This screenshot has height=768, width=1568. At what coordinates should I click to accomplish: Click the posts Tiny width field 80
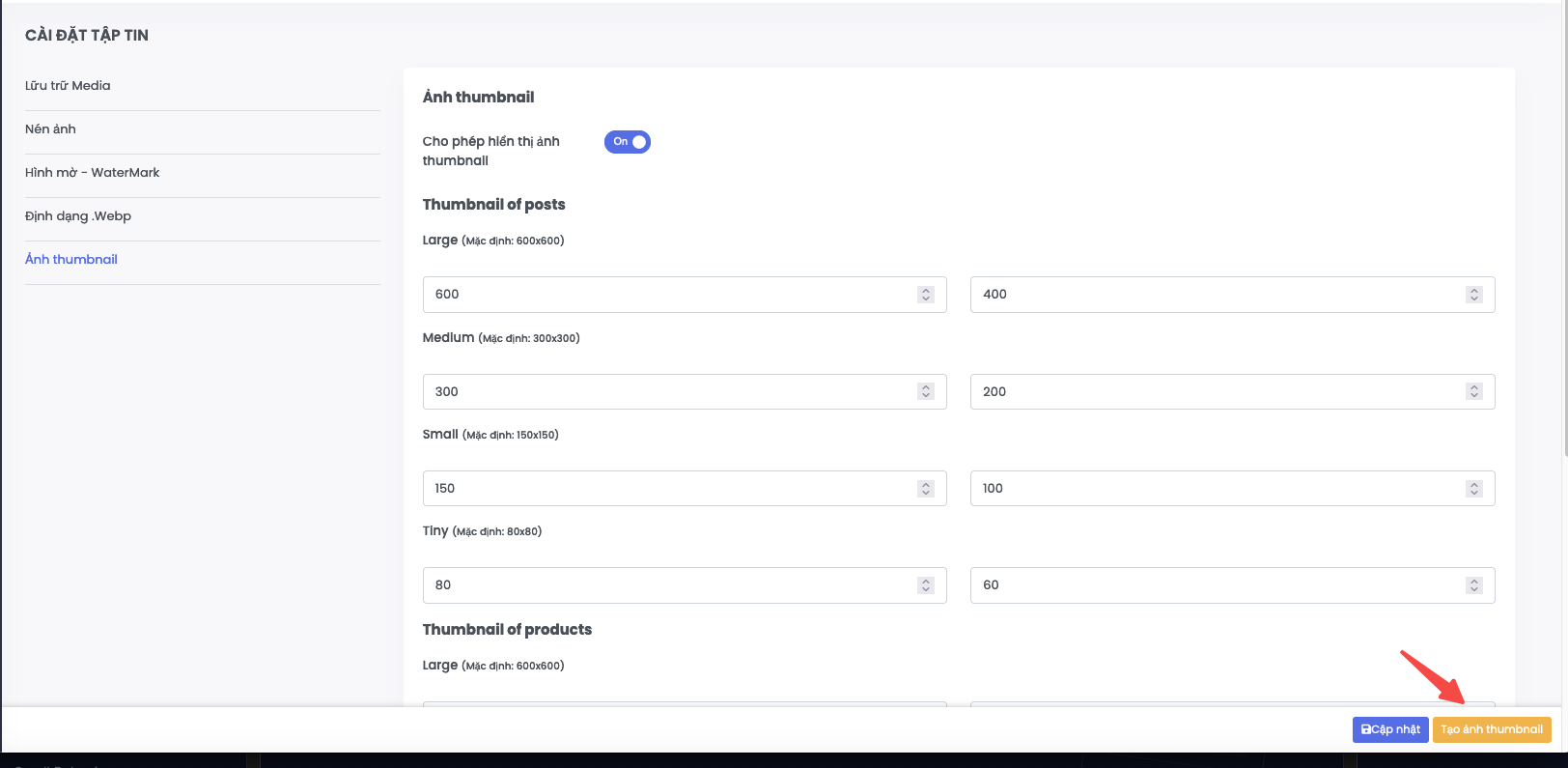pyautogui.click(x=685, y=585)
